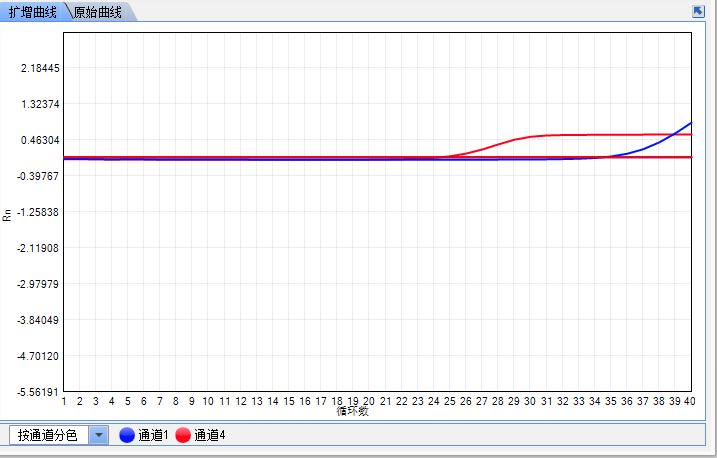Click the y-axis value 2.18445
This screenshot has width=717, height=458.
(40, 68)
